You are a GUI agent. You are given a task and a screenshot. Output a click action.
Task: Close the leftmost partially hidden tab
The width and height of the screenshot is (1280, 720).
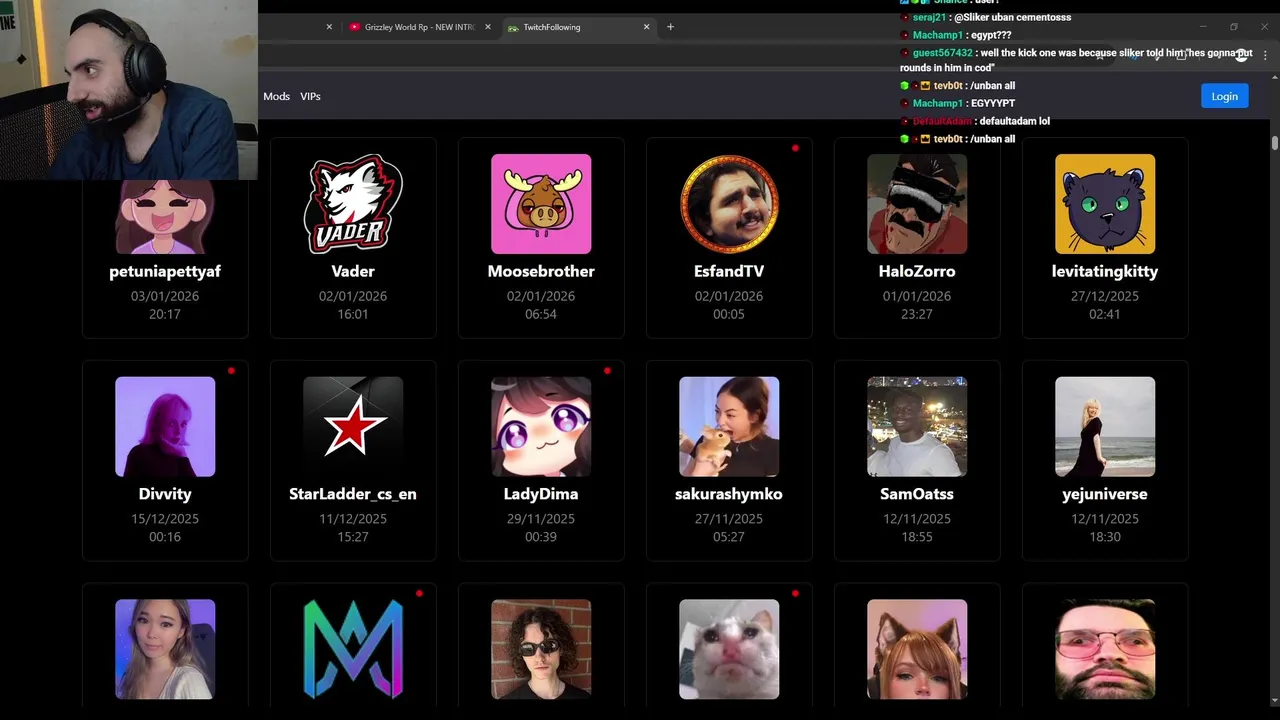[329, 27]
